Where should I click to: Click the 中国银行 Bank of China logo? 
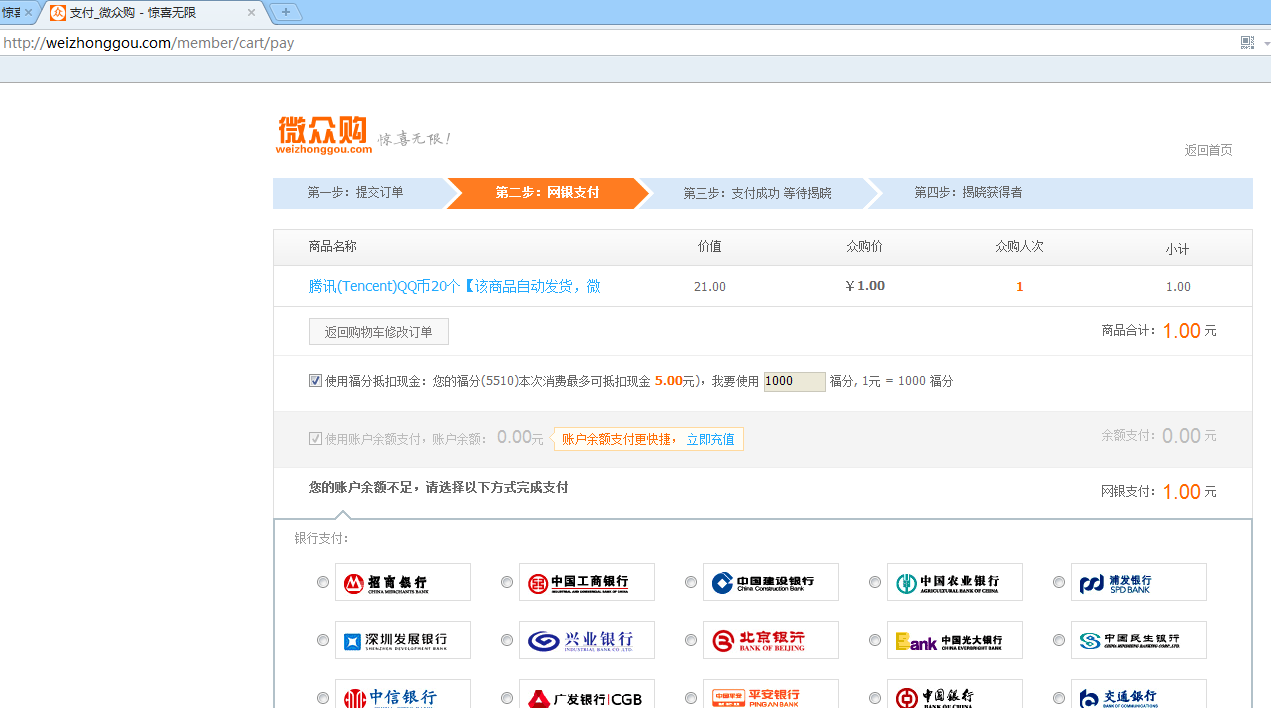[x=955, y=694]
